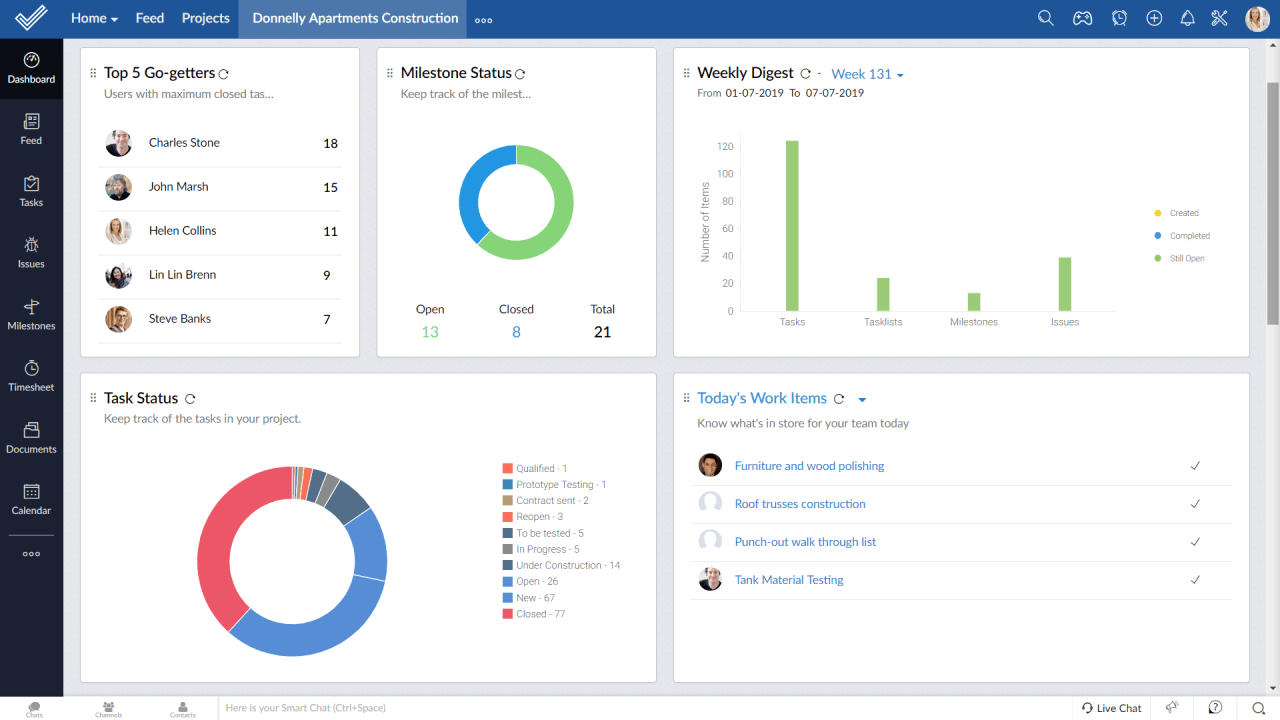Mark Roof trusses construction as complete
The height and width of the screenshot is (720, 1280).
pos(1194,504)
